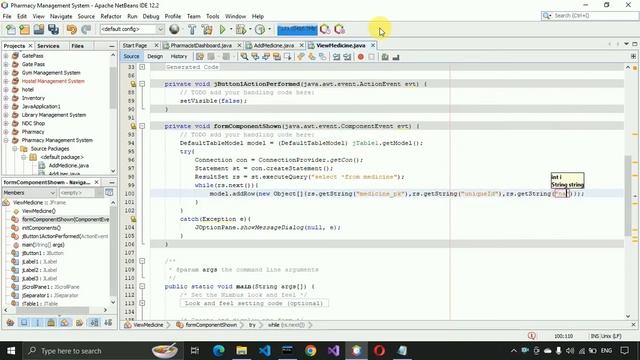
Task: Run the project with green play icon
Action: pos(222,29)
